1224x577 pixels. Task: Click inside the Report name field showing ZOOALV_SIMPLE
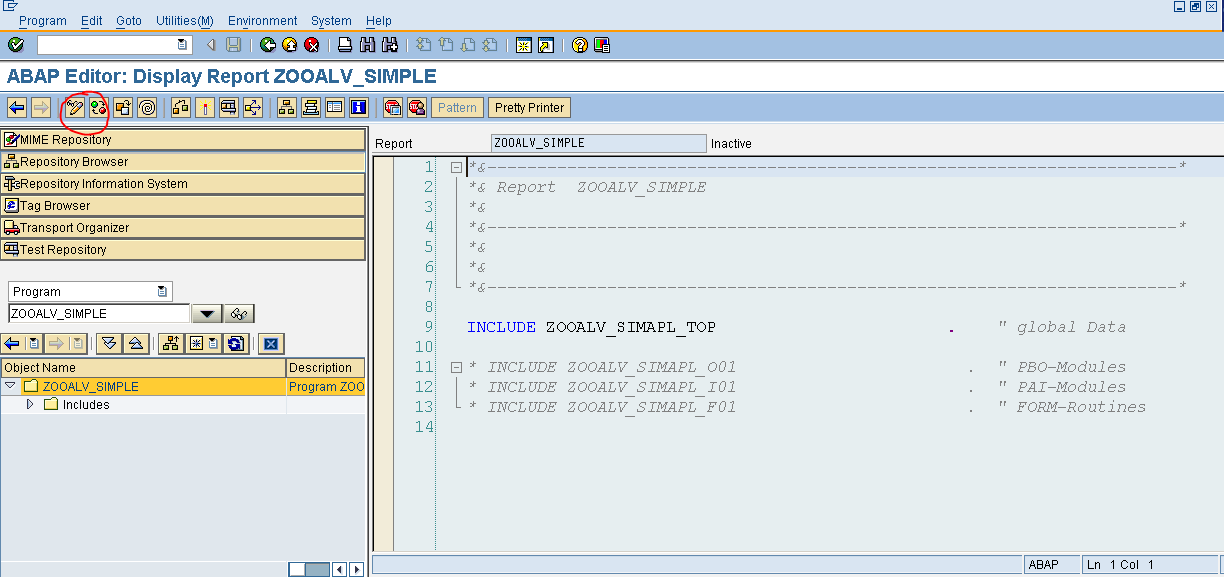(597, 143)
